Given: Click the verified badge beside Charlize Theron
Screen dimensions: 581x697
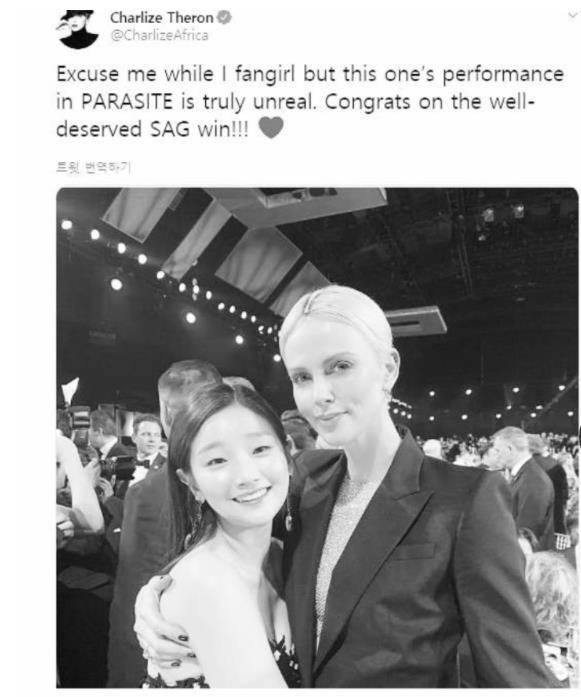Looking at the screenshot, I should [x=224, y=18].
